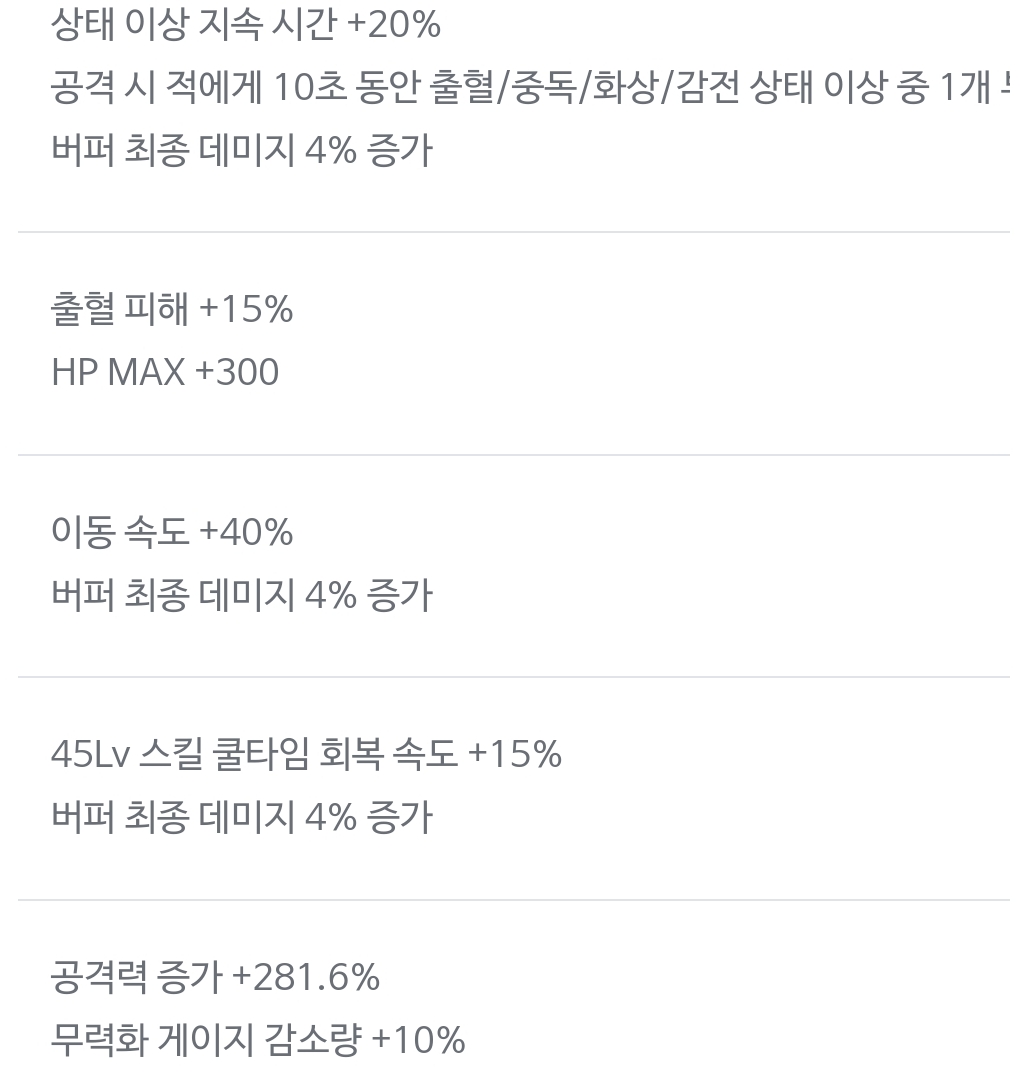The height and width of the screenshot is (1092, 1024).
Task: Click the 이동 속도 +40% line
Action: [x=171, y=532]
